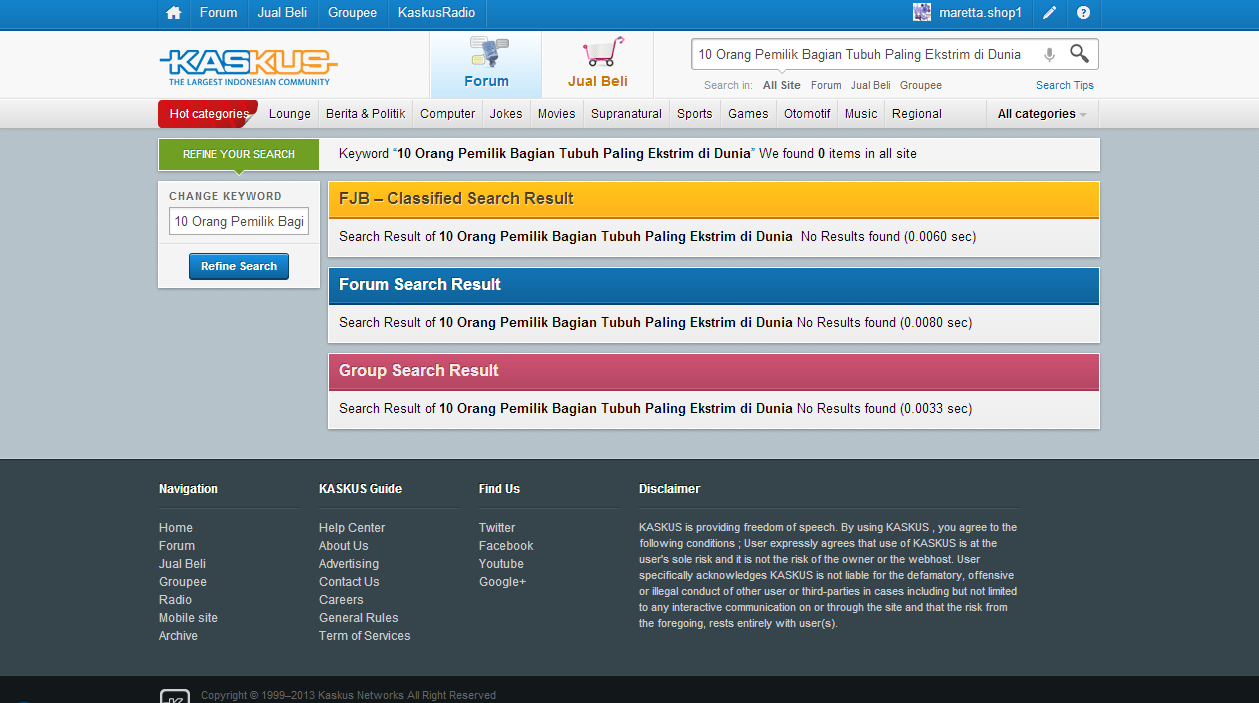Click the KASKUS logo
The image size is (1259, 703).
(248, 66)
